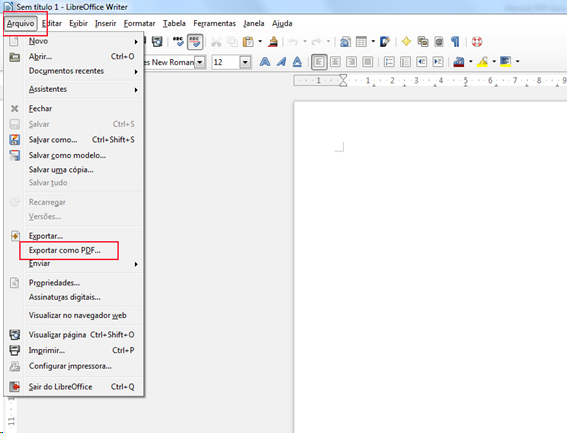Click the Clone Formatting paintbrush icon
The image size is (567, 433).
273,42
